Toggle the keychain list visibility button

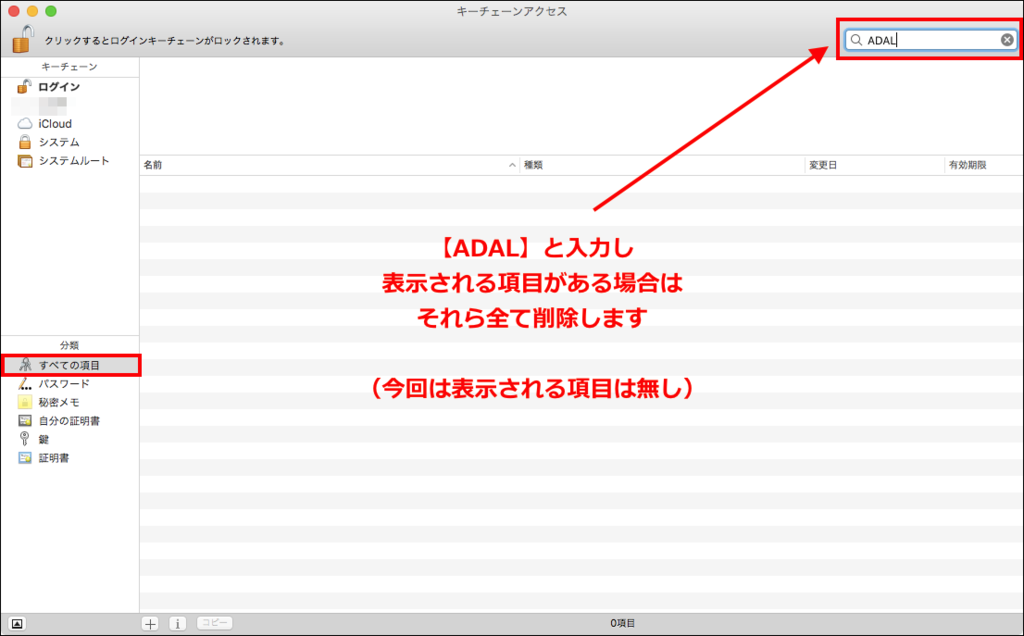pos(17,624)
